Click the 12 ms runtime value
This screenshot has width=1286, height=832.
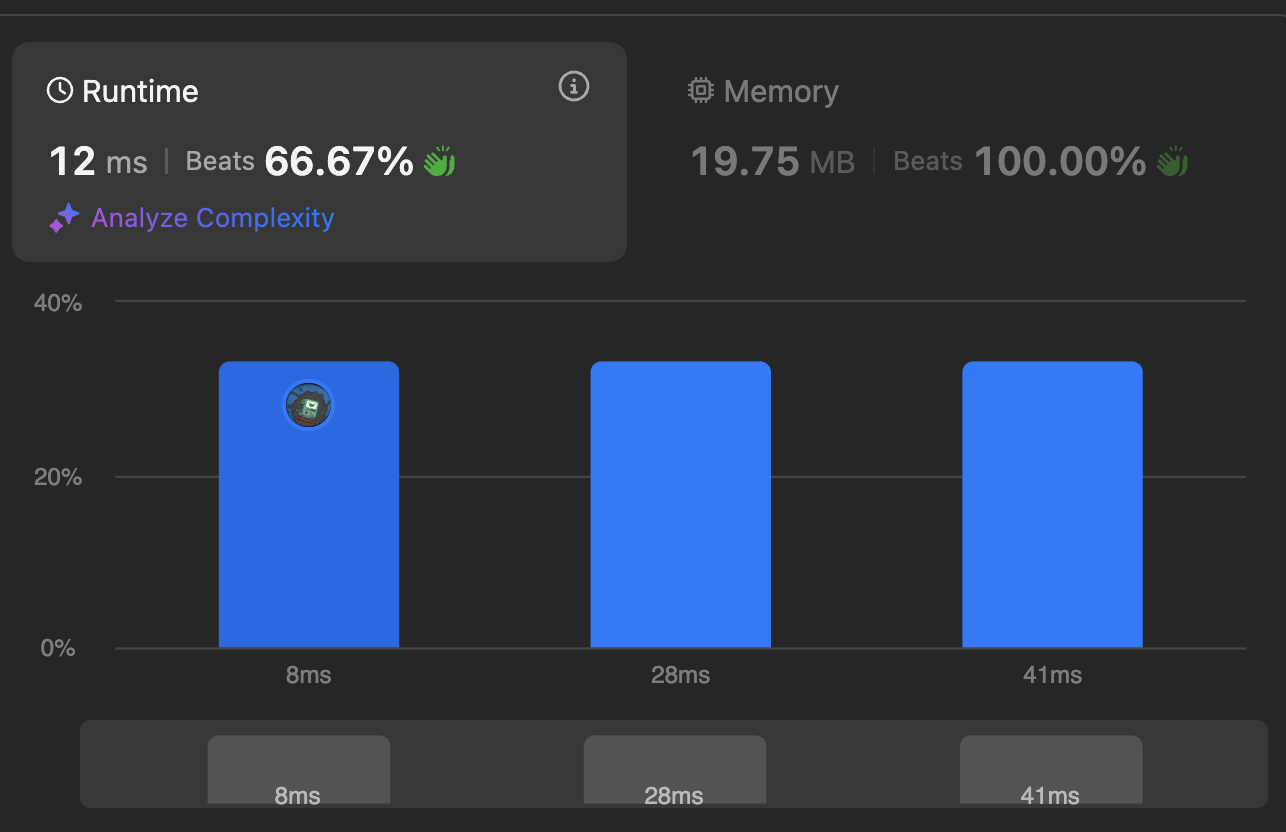click(x=98, y=161)
